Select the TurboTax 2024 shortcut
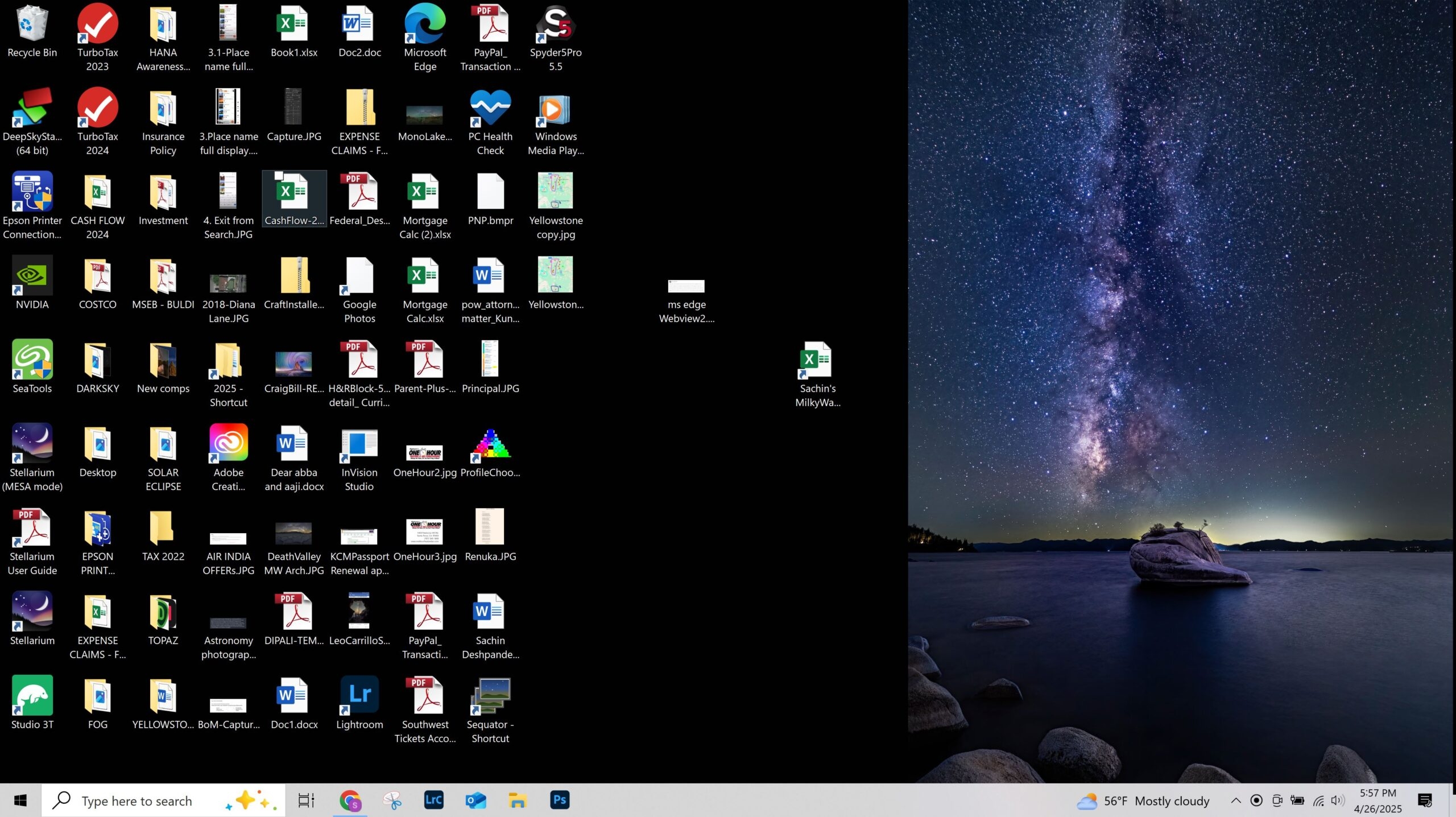1456x817 pixels. point(97,109)
